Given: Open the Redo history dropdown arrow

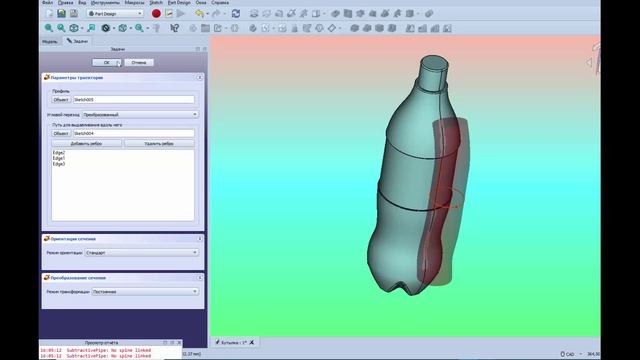Looking at the screenshot, I should coord(224,14).
